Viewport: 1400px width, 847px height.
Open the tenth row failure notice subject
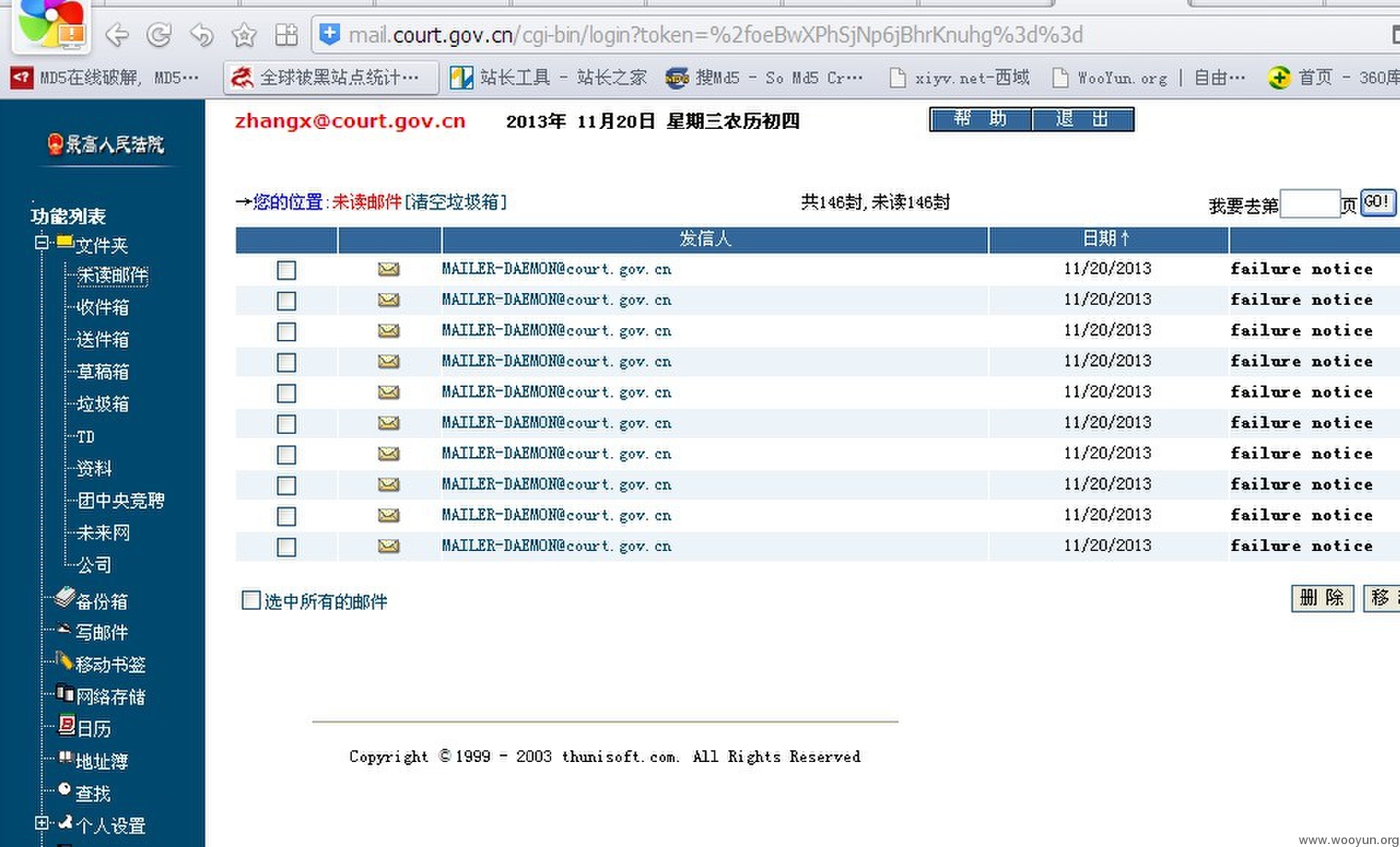tap(1301, 546)
